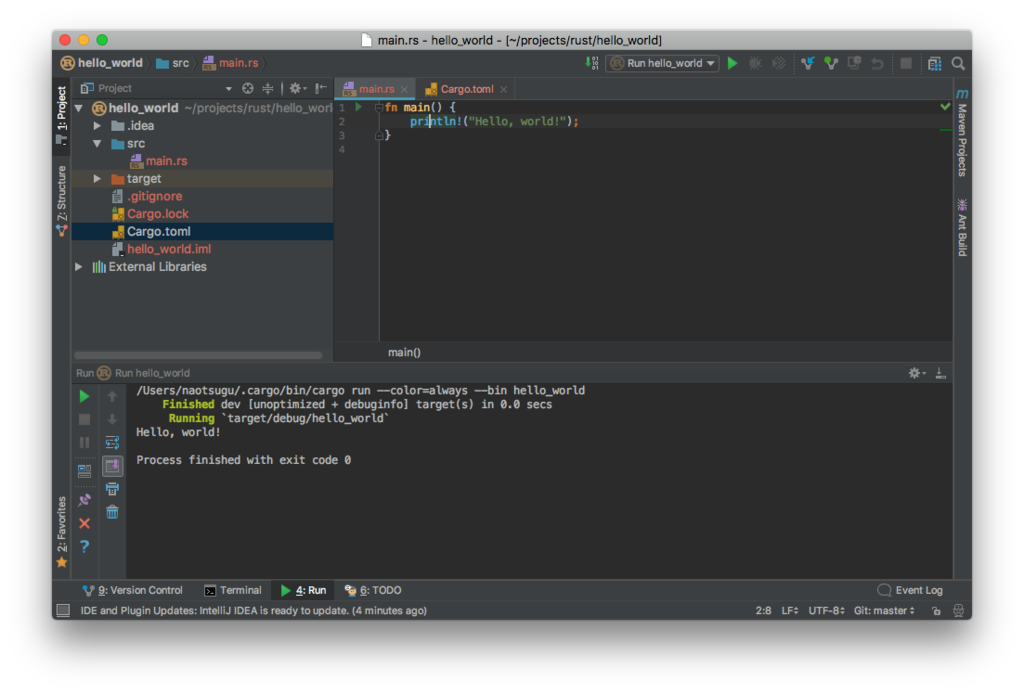Toggle Scroll to End in Run console
This screenshot has height=694, width=1024.
[112, 466]
